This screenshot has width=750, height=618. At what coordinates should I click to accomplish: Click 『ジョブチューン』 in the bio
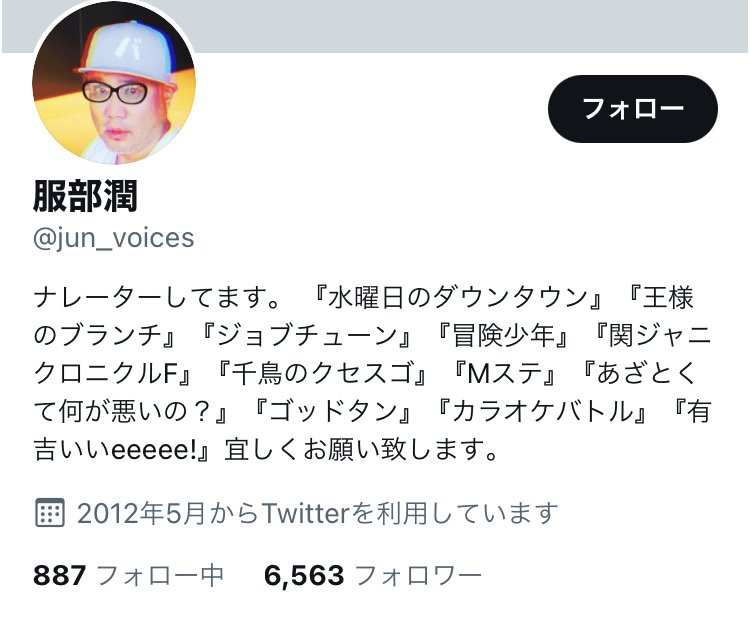(x=304, y=335)
